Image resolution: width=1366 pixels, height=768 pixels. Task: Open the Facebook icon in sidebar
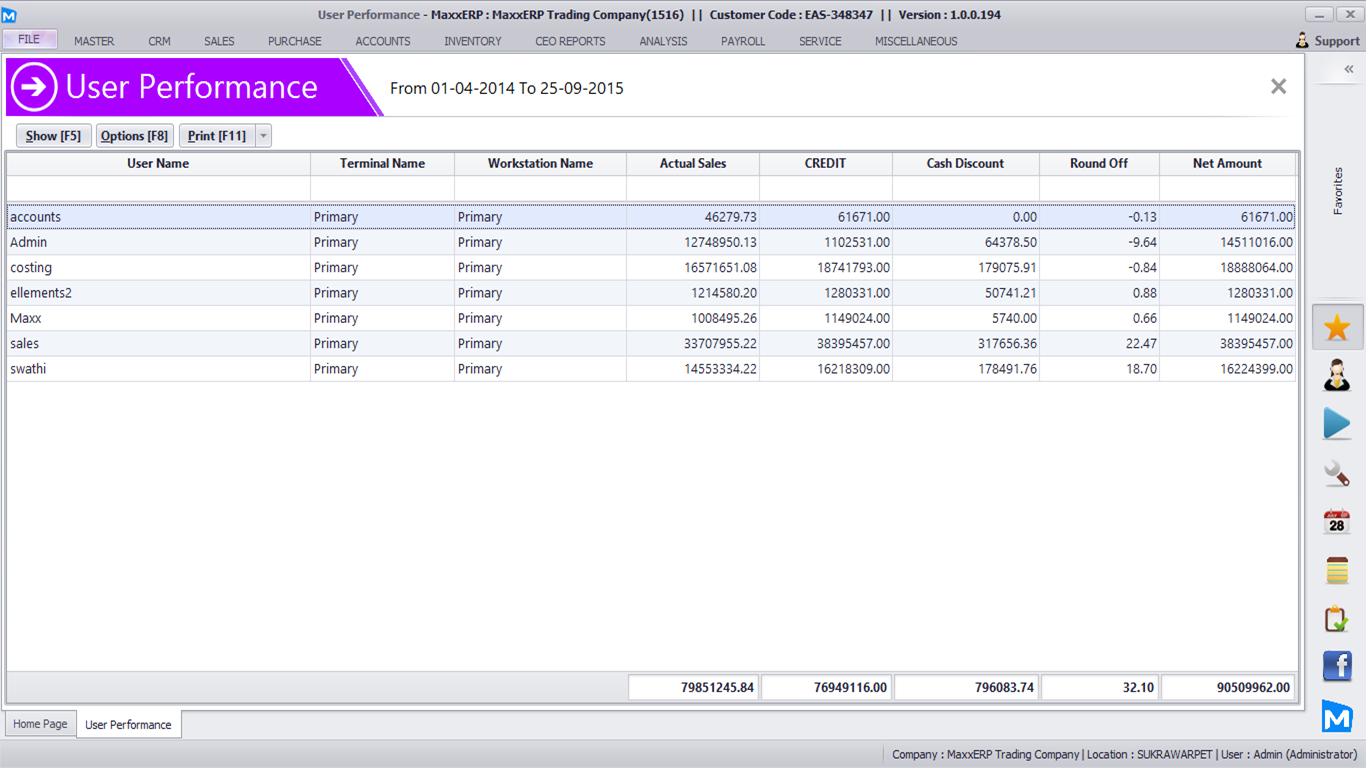(1337, 667)
